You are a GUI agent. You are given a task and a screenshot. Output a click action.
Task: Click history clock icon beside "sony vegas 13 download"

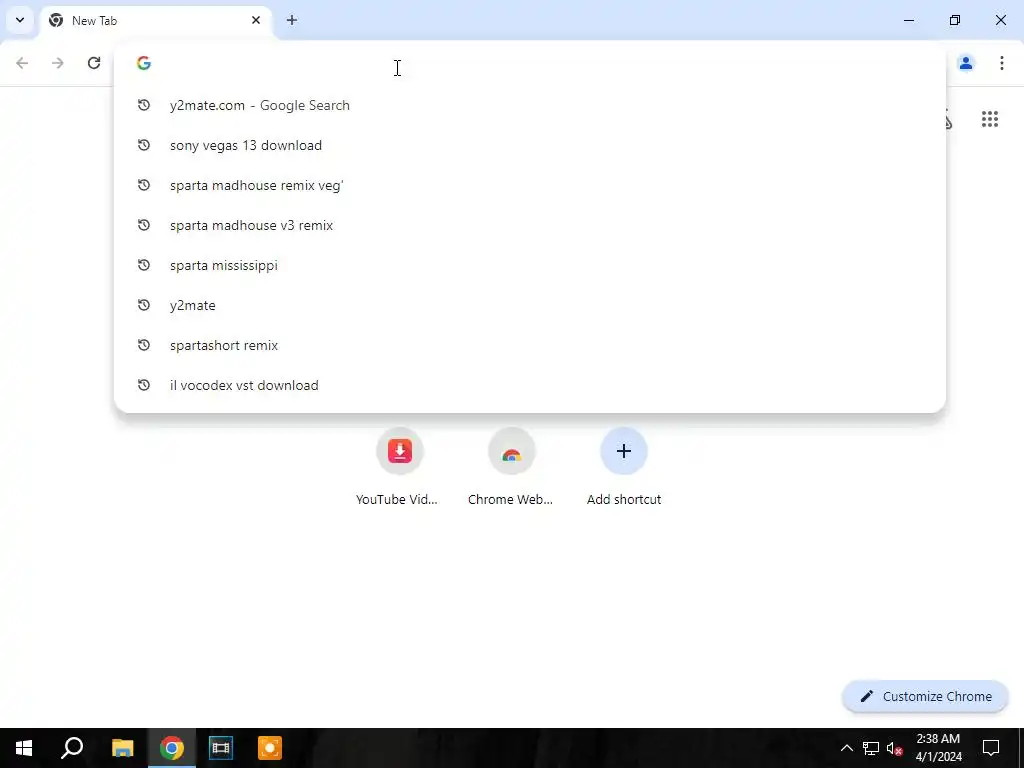[144, 145]
